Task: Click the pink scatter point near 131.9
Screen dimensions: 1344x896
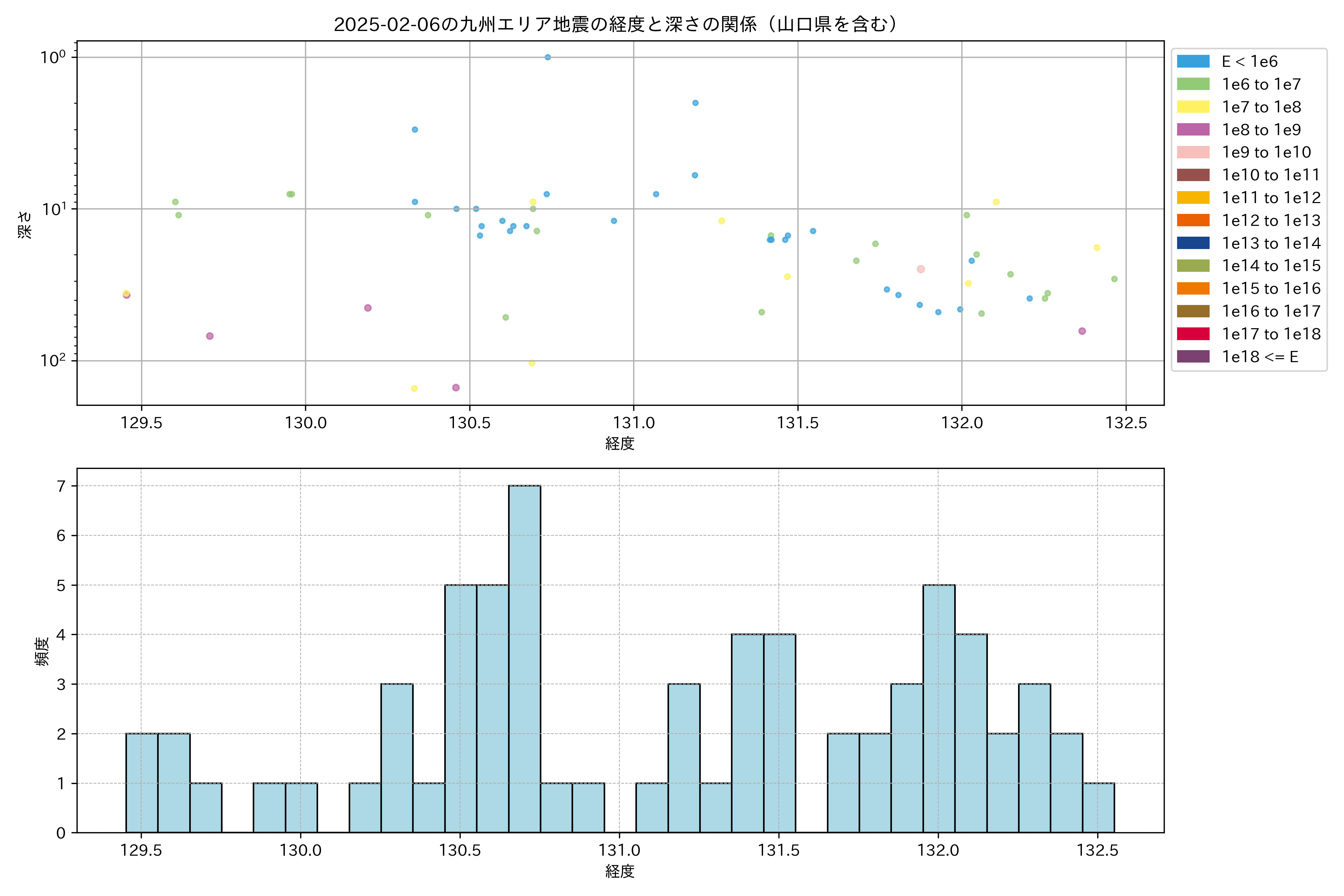Action: (920, 269)
